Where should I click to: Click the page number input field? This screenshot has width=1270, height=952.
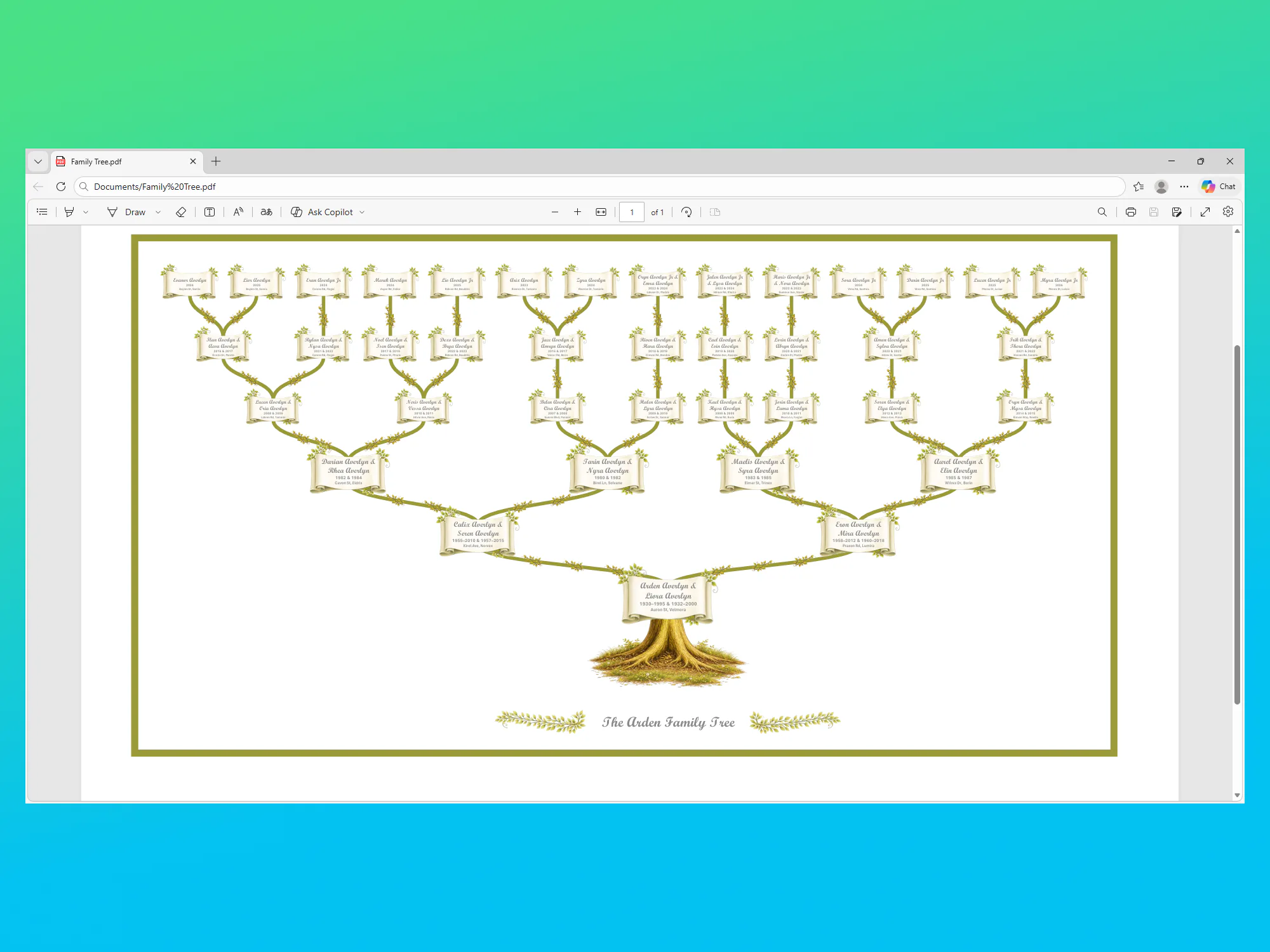point(631,212)
